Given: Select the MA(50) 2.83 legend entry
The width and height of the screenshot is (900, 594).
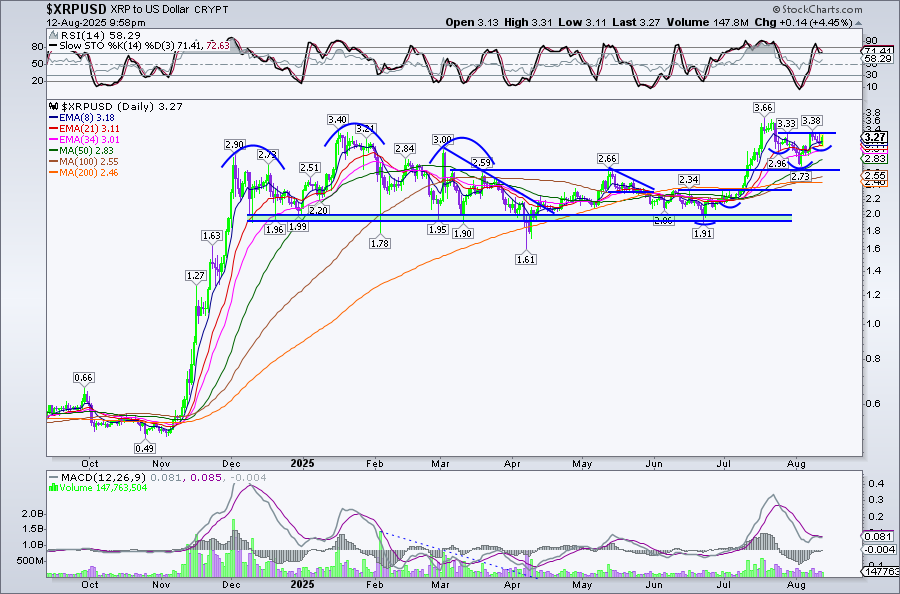Looking at the screenshot, I should pos(82,150).
